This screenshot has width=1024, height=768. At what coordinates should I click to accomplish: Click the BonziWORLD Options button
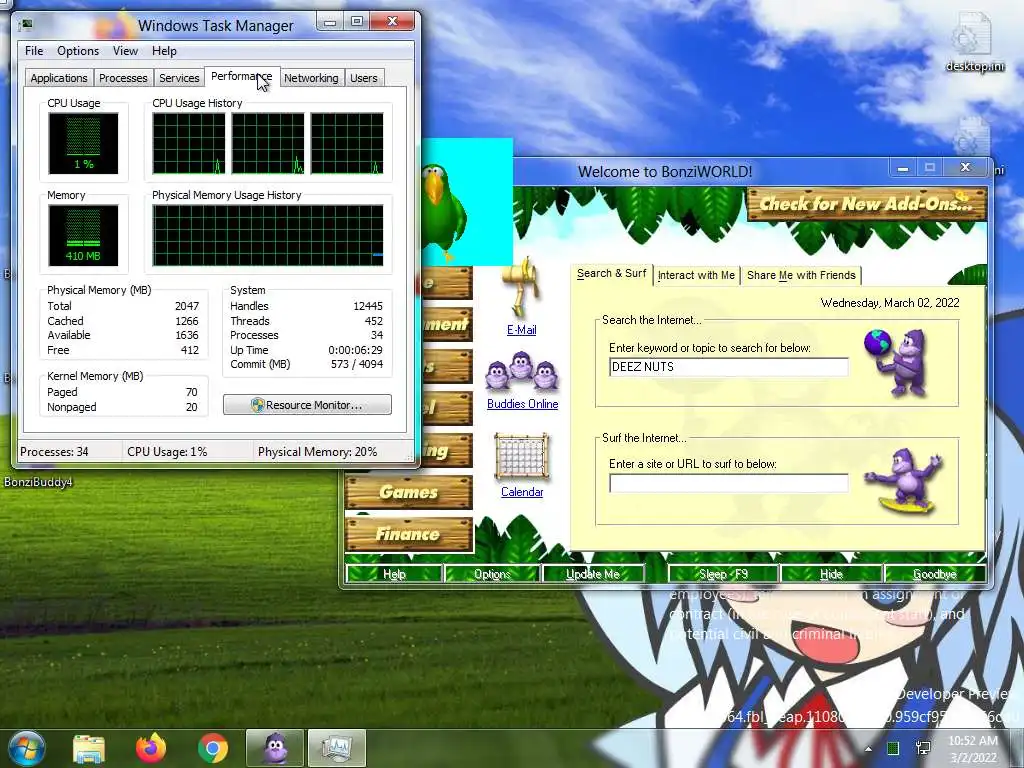492,574
